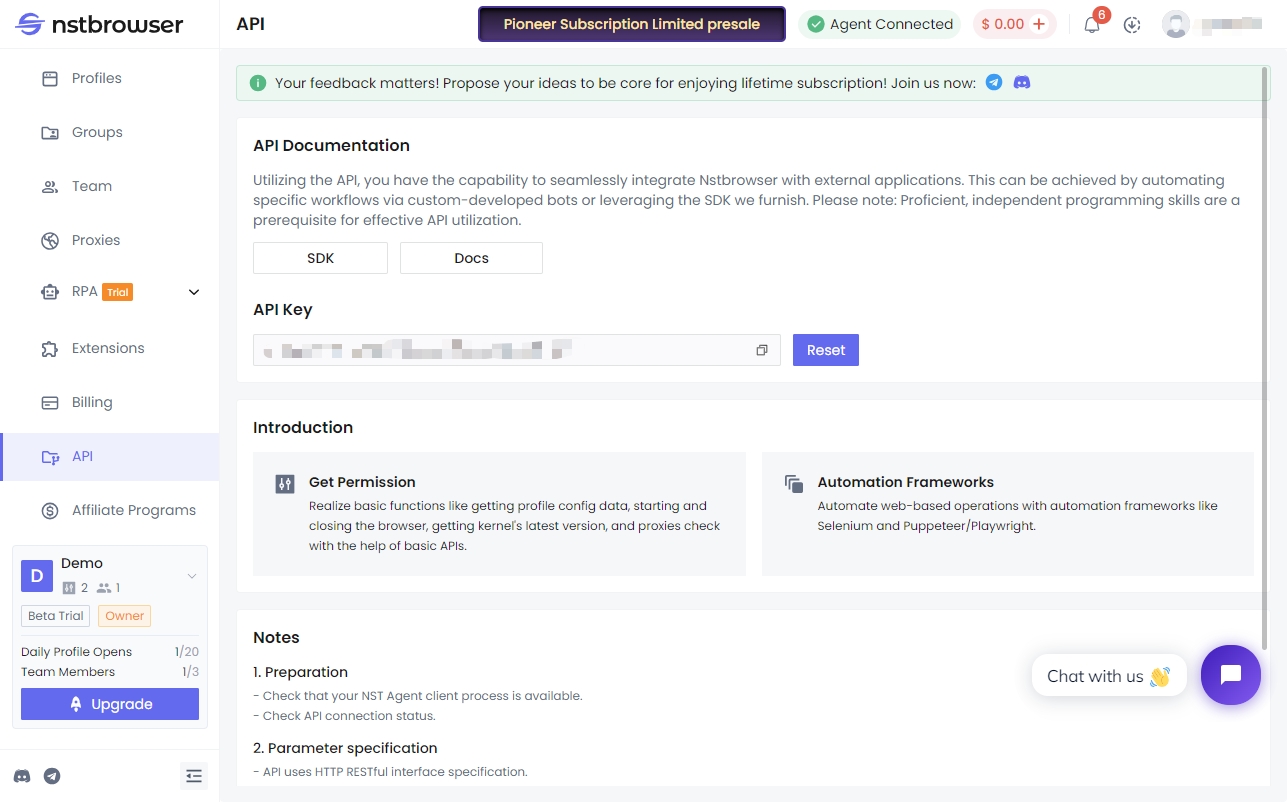Image resolution: width=1287 pixels, height=802 pixels.
Task: Reset the API key
Action: point(826,350)
